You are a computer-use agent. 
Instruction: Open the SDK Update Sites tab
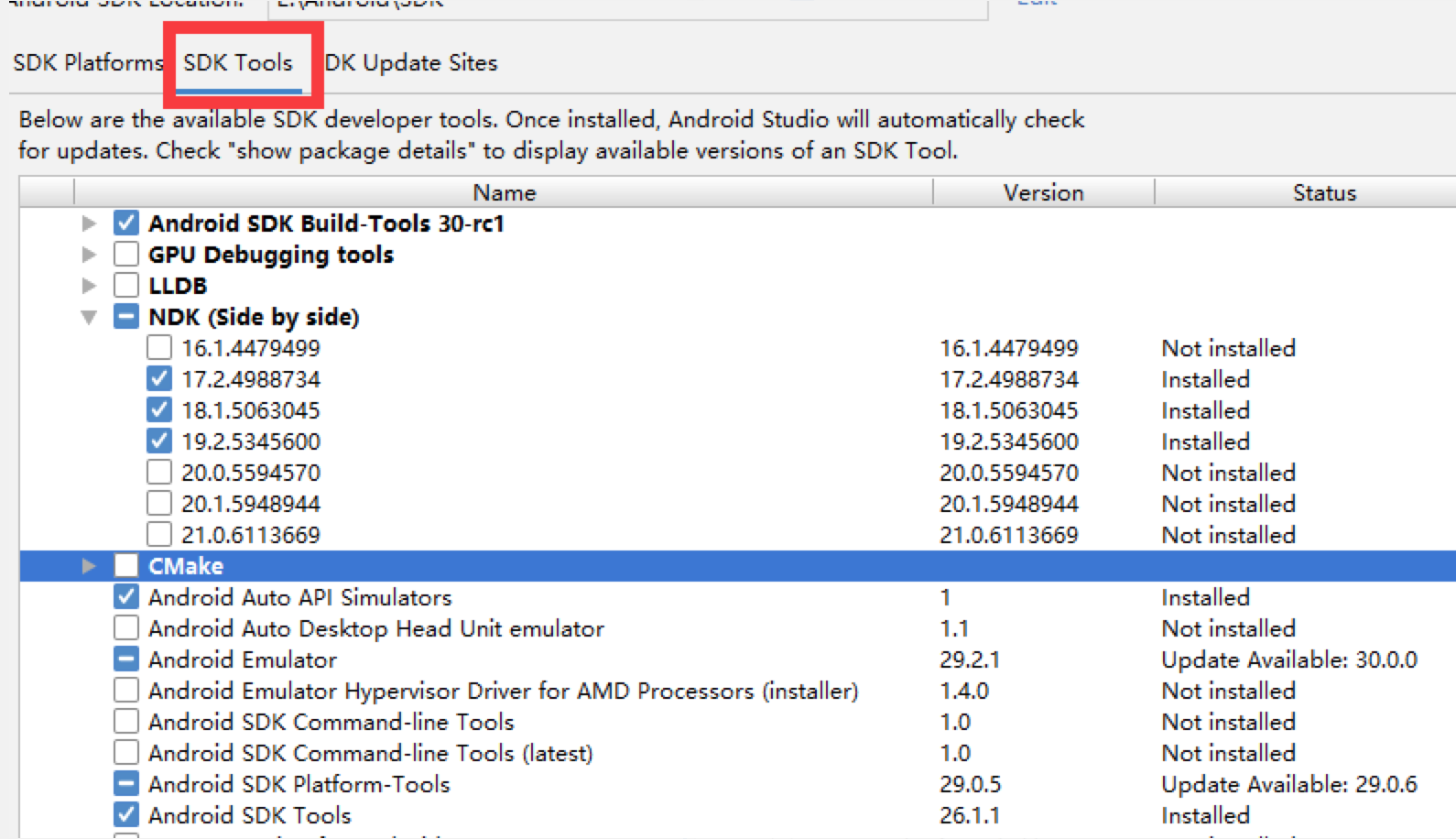tap(411, 62)
